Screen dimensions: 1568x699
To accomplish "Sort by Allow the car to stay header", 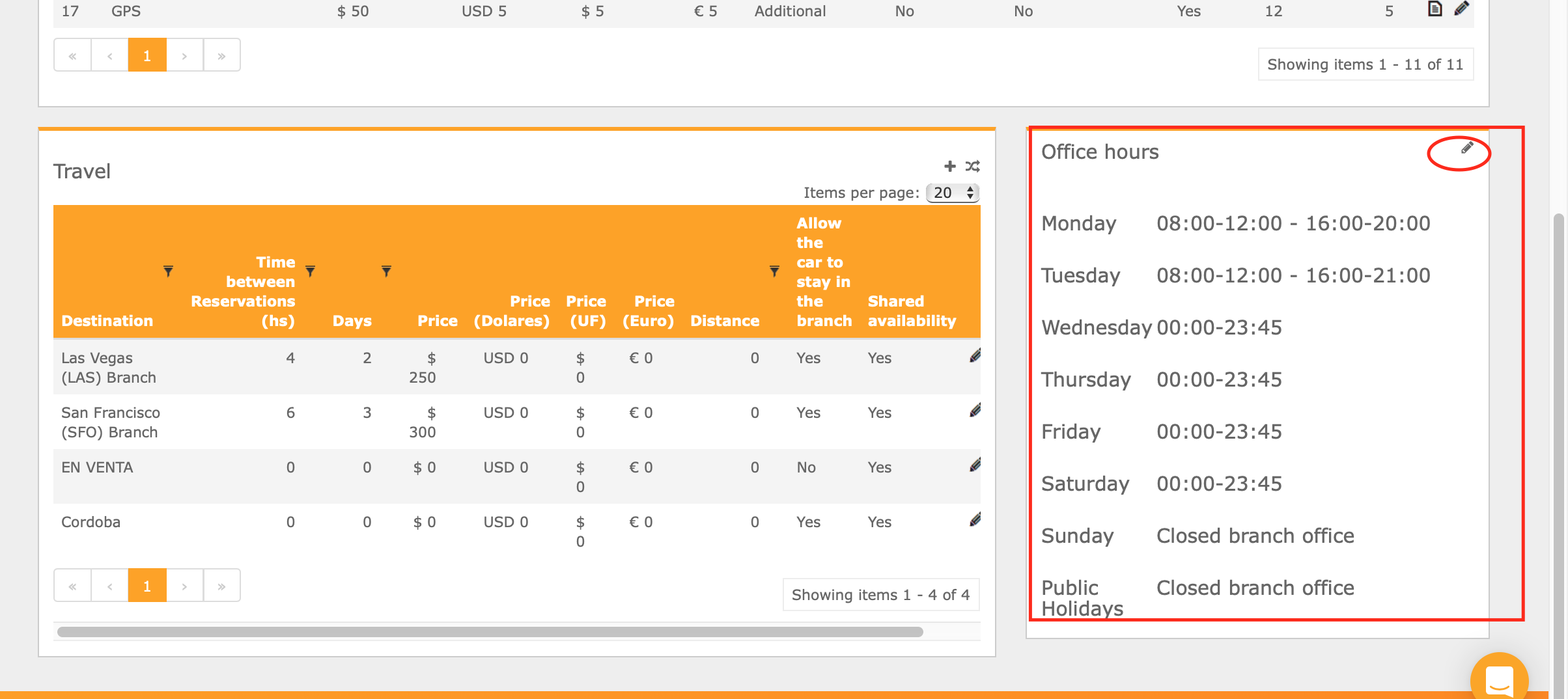I will (x=824, y=272).
